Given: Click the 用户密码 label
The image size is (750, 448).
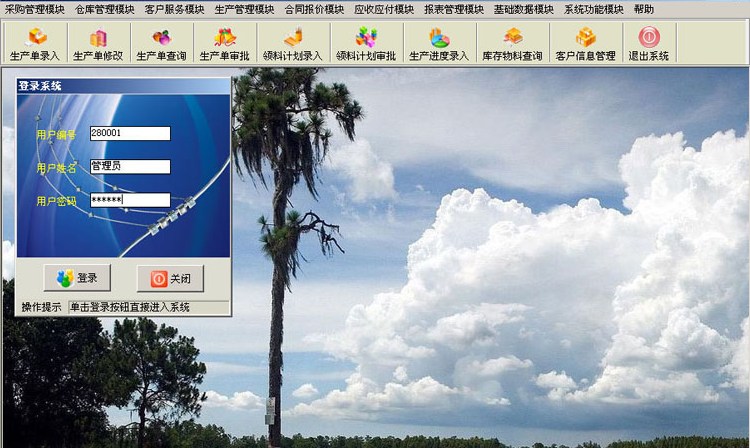Looking at the screenshot, I should pyautogui.click(x=56, y=201).
